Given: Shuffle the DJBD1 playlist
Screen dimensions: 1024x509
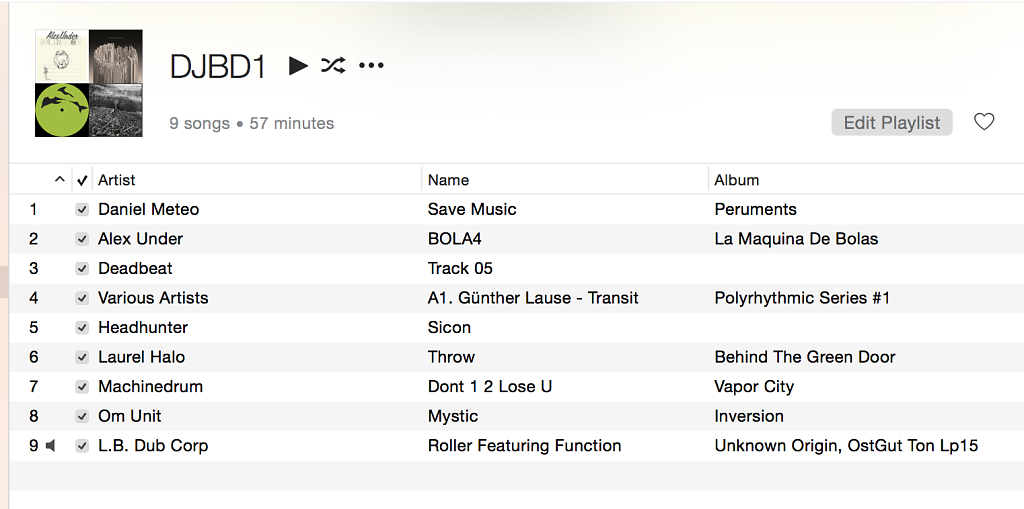Looking at the screenshot, I should coord(333,65).
